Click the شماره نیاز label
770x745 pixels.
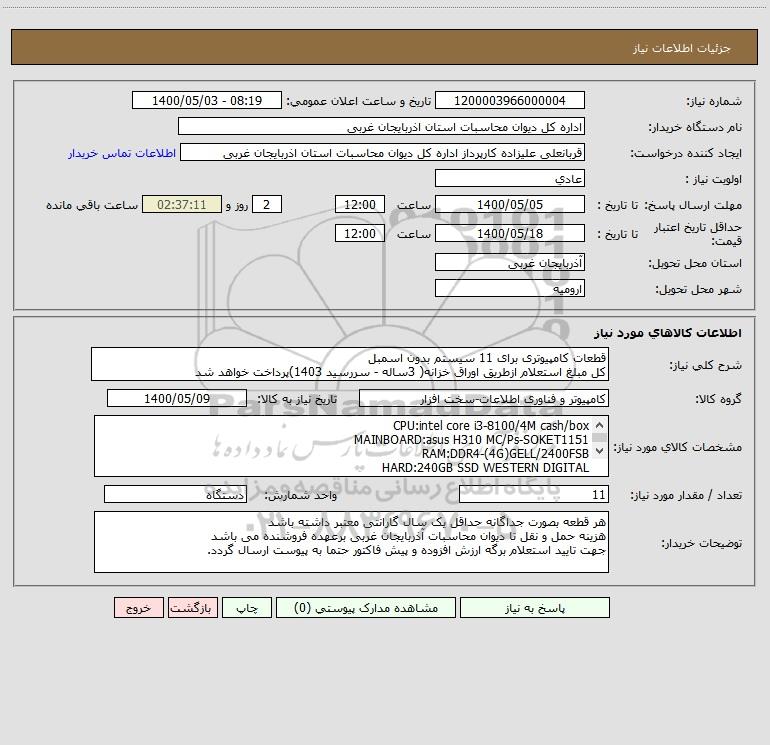pos(714,101)
